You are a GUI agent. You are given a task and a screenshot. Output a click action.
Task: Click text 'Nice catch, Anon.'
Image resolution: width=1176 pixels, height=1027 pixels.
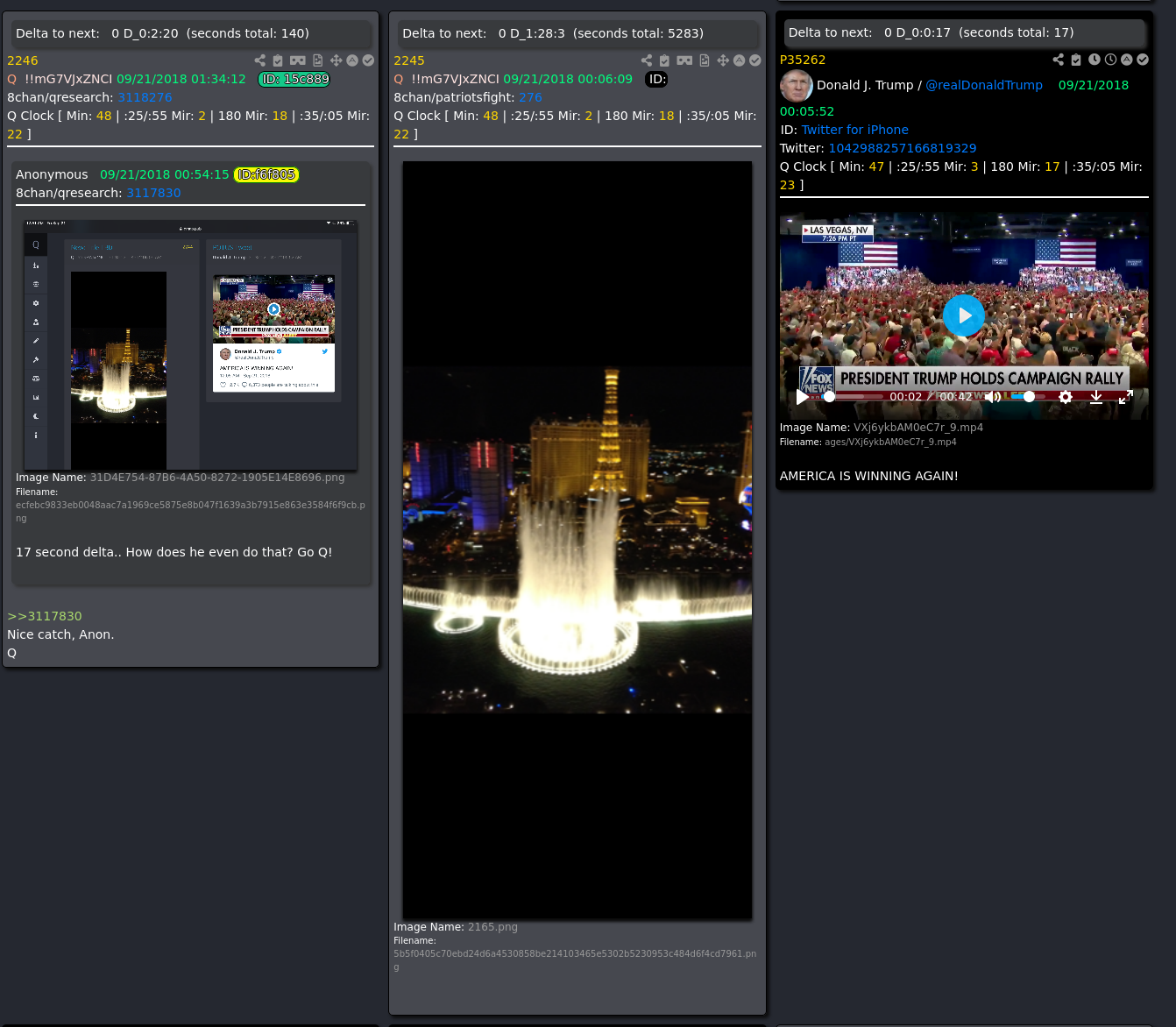click(x=60, y=634)
